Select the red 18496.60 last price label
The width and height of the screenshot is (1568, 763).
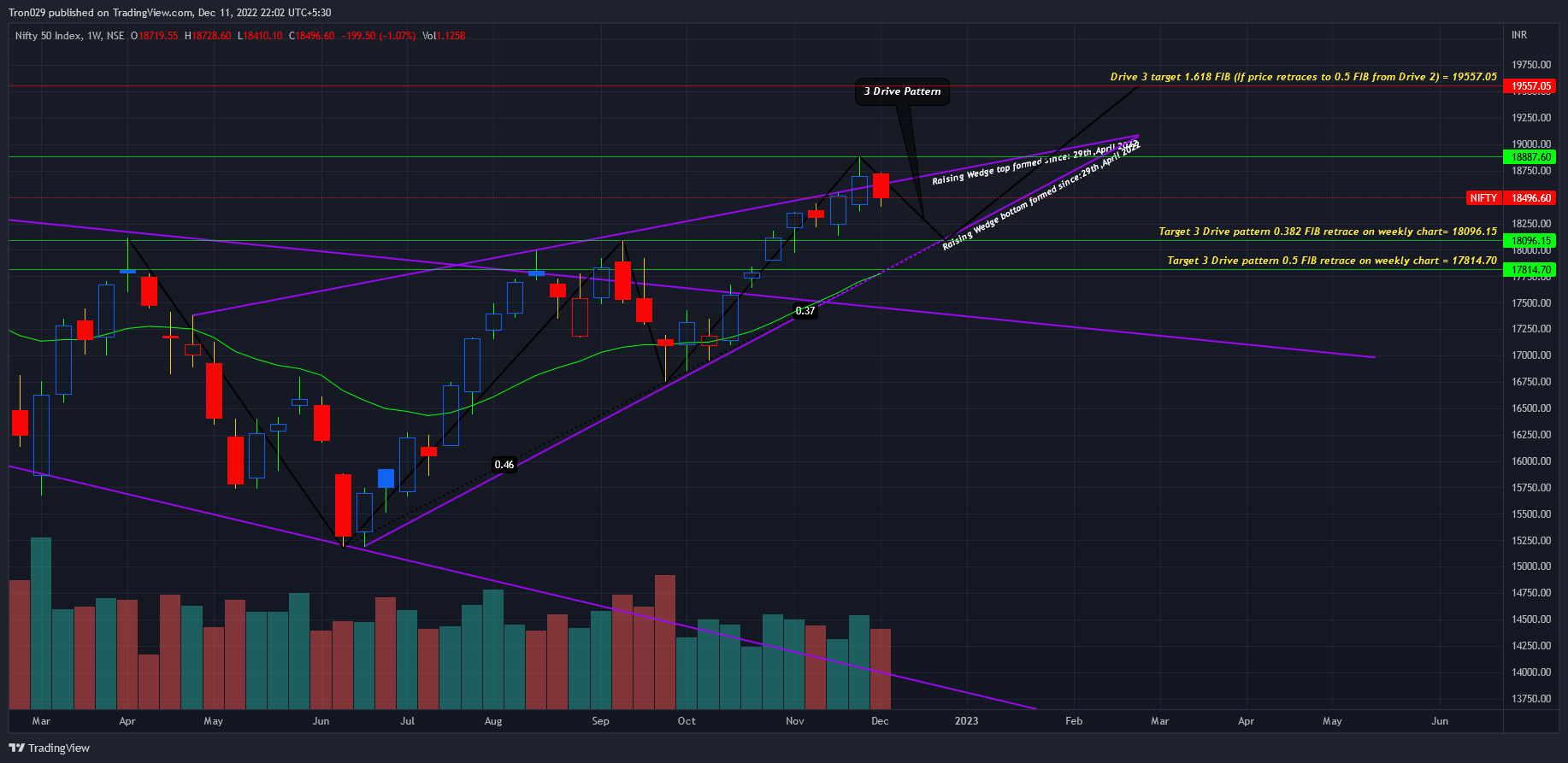click(1530, 198)
